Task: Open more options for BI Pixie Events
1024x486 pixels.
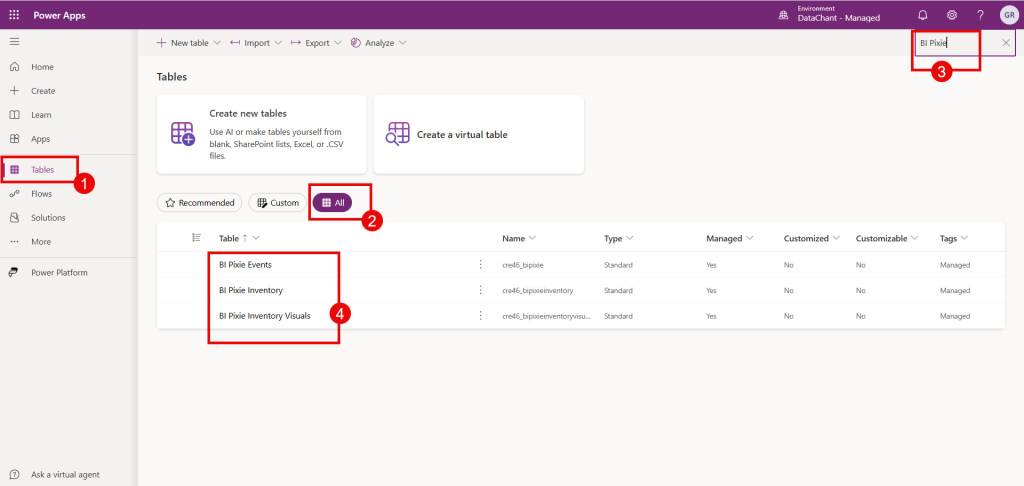Action: (x=480, y=265)
